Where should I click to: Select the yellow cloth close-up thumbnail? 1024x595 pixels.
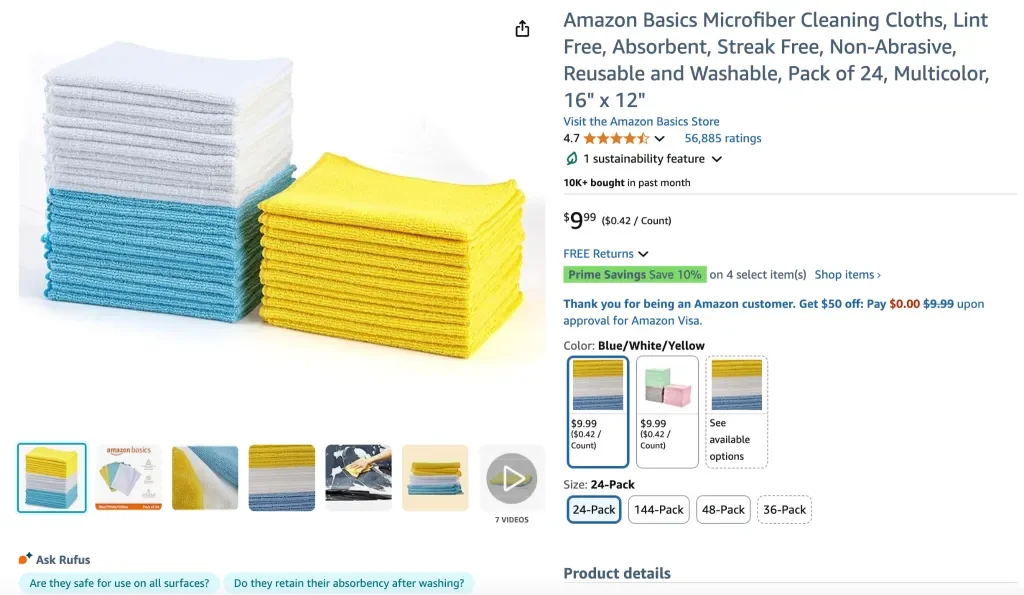[205, 478]
